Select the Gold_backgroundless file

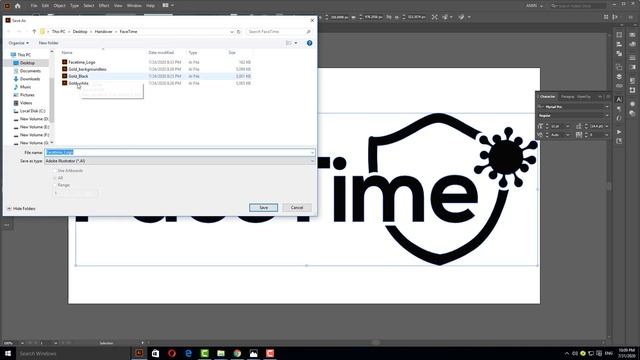87,69
